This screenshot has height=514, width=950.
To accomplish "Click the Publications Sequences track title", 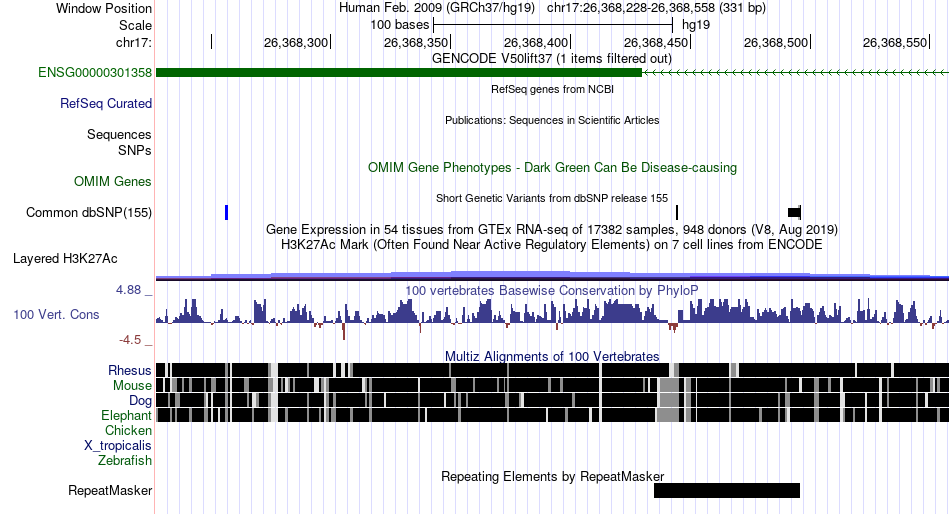I will pos(551,120).
